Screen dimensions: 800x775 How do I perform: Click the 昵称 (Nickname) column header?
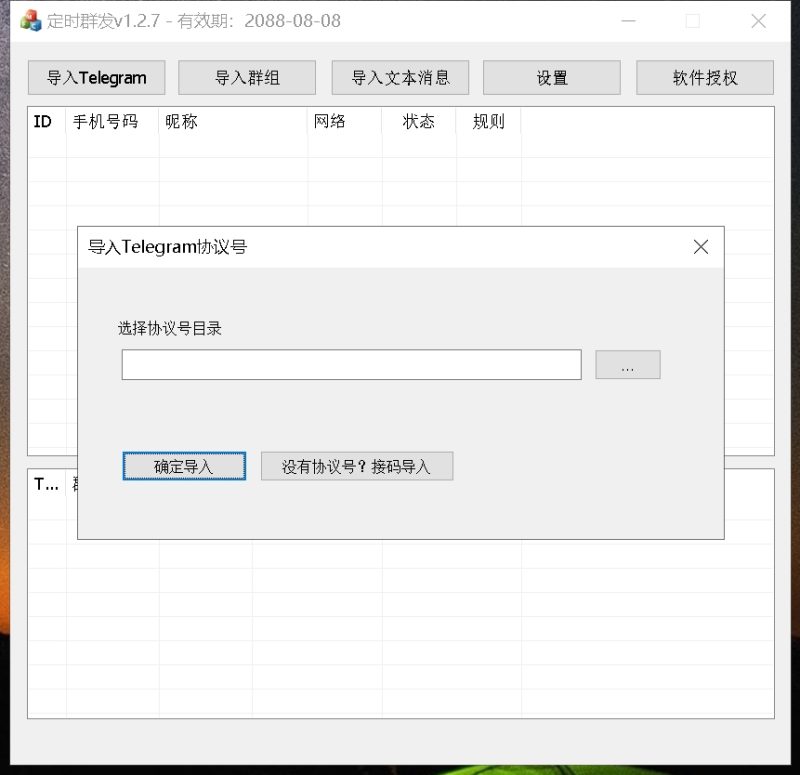(x=180, y=122)
